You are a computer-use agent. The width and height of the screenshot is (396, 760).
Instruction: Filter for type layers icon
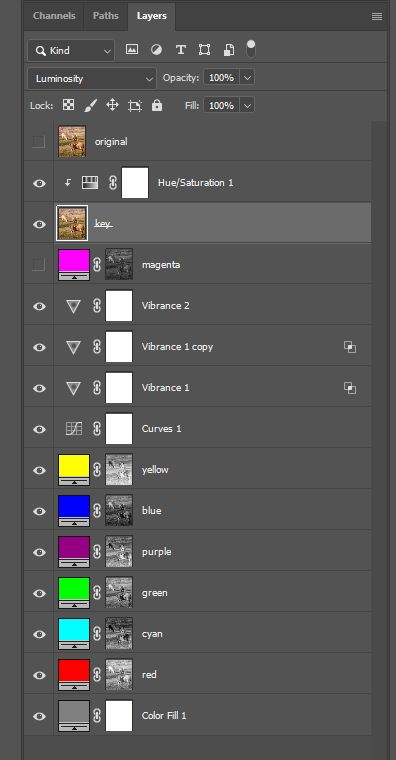click(181, 49)
